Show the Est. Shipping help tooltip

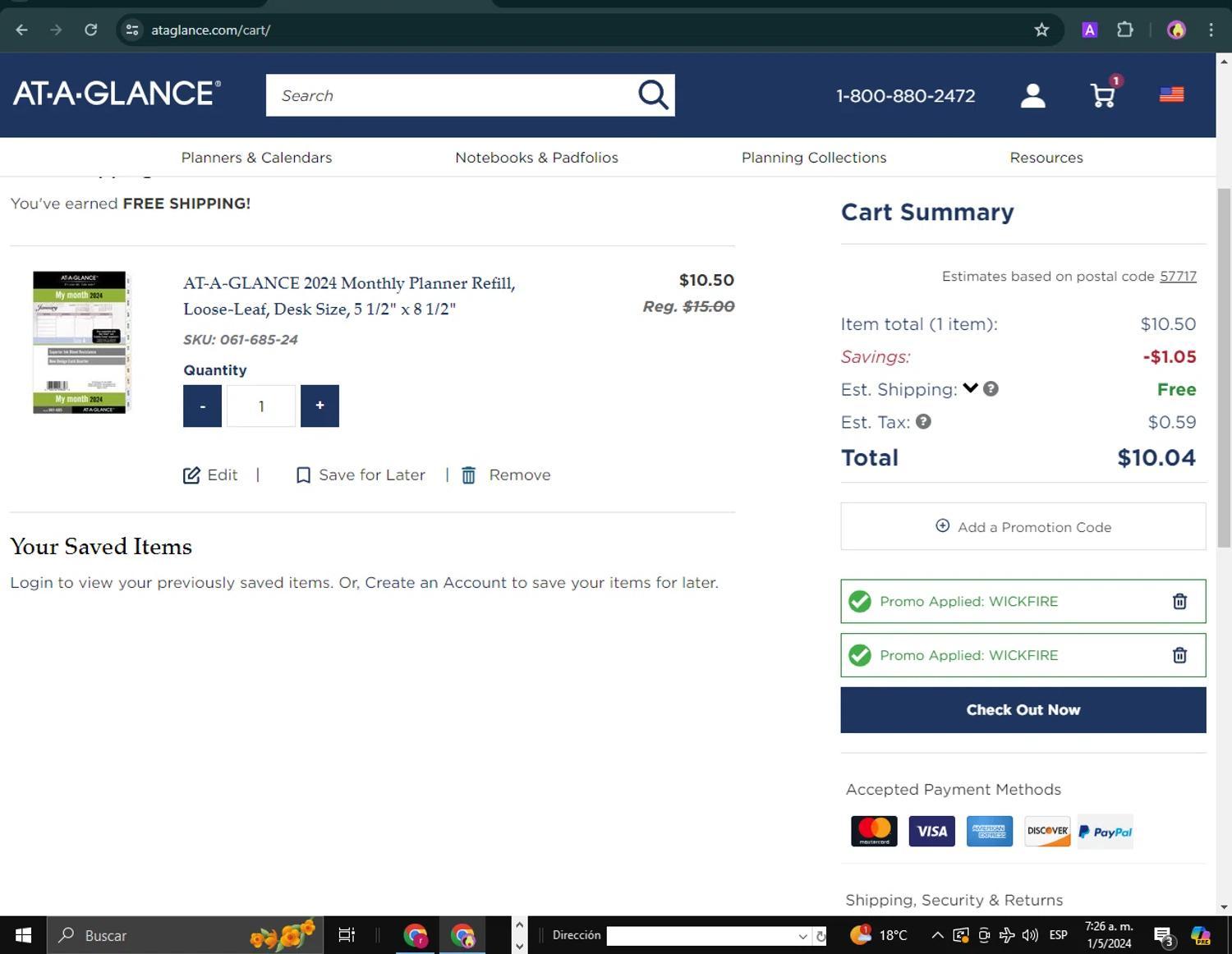991,389
